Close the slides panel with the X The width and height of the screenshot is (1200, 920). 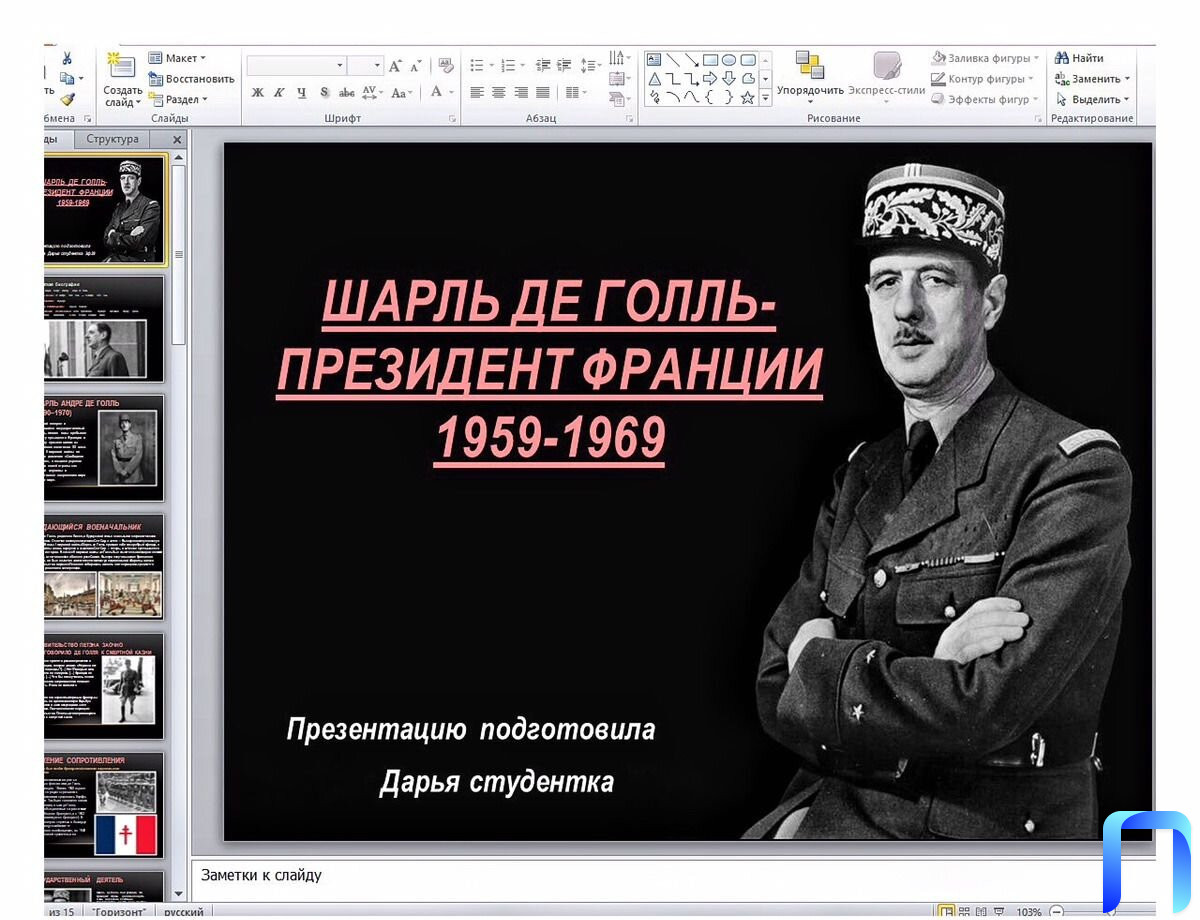click(x=177, y=140)
